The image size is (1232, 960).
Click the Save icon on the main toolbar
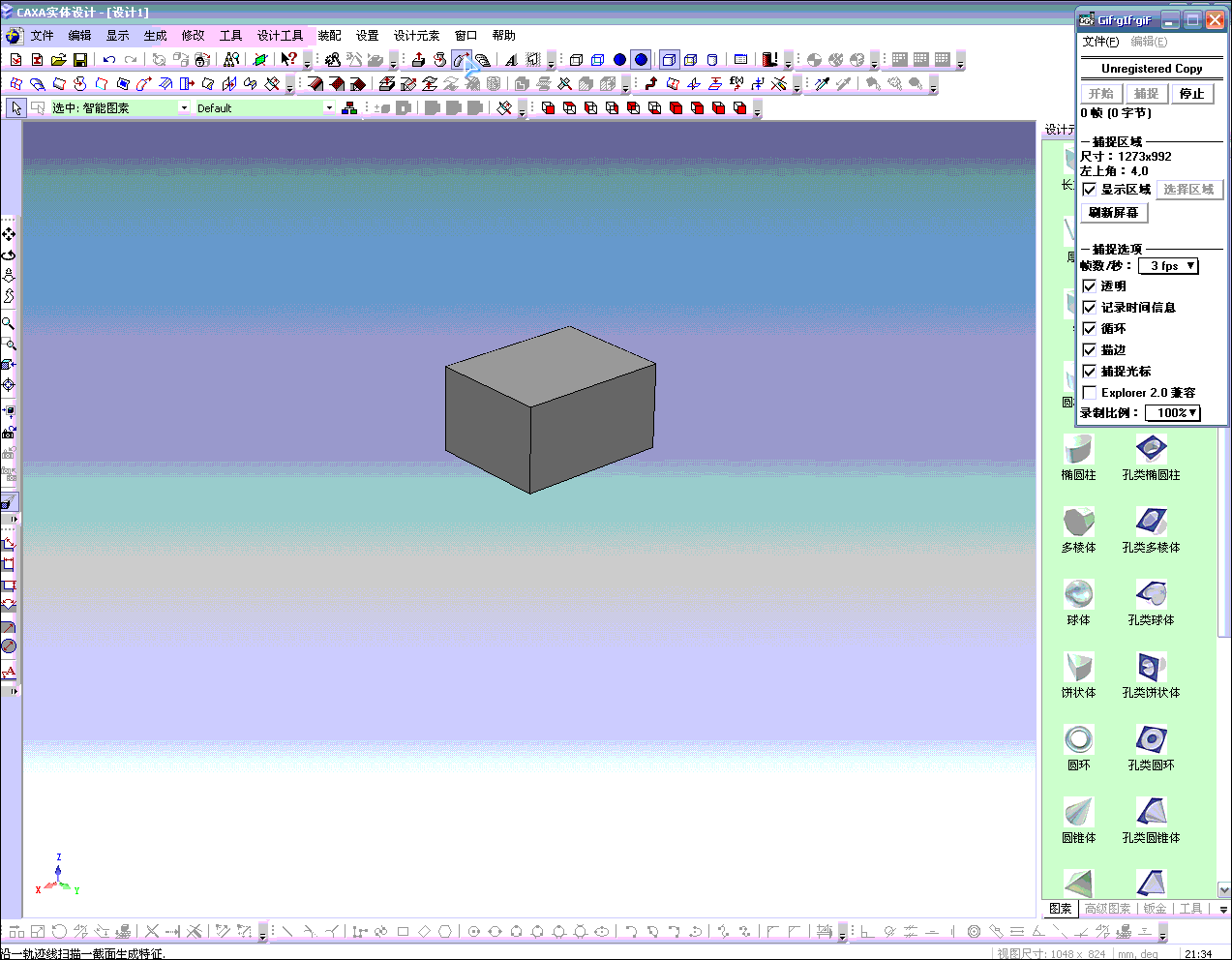coord(79,59)
